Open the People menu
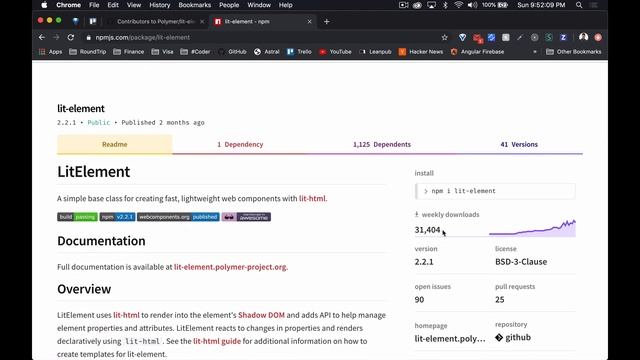The width and height of the screenshot is (640, 360). click(229, 5)
